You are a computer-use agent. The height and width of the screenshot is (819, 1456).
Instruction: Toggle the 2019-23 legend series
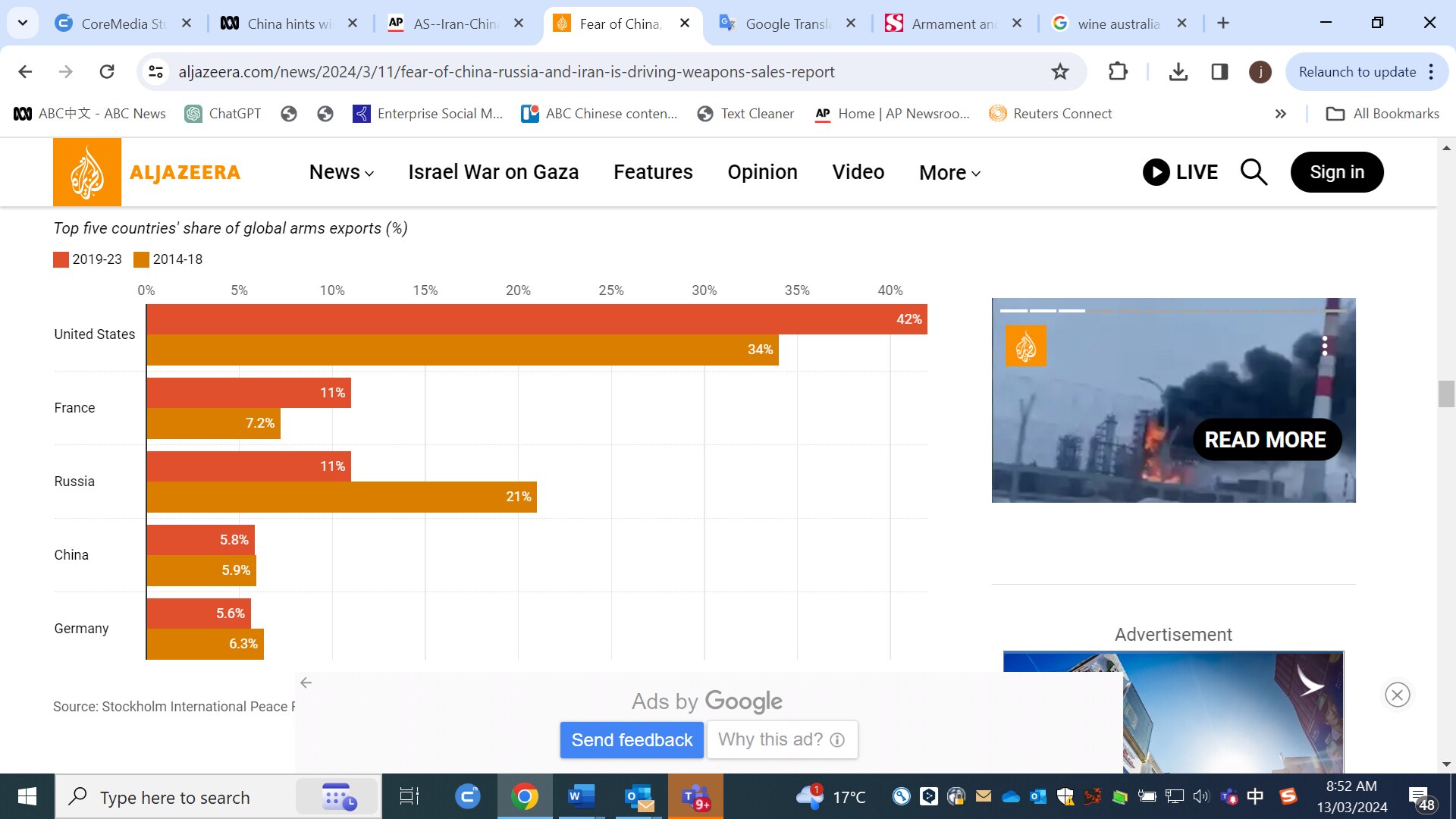coord(87,259)
